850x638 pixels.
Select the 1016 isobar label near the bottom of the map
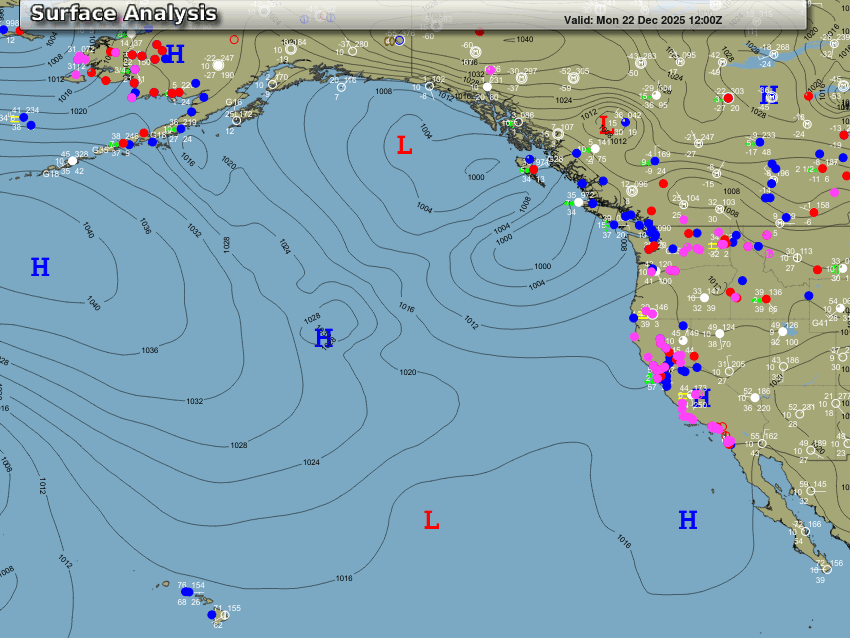pos(343,579)
